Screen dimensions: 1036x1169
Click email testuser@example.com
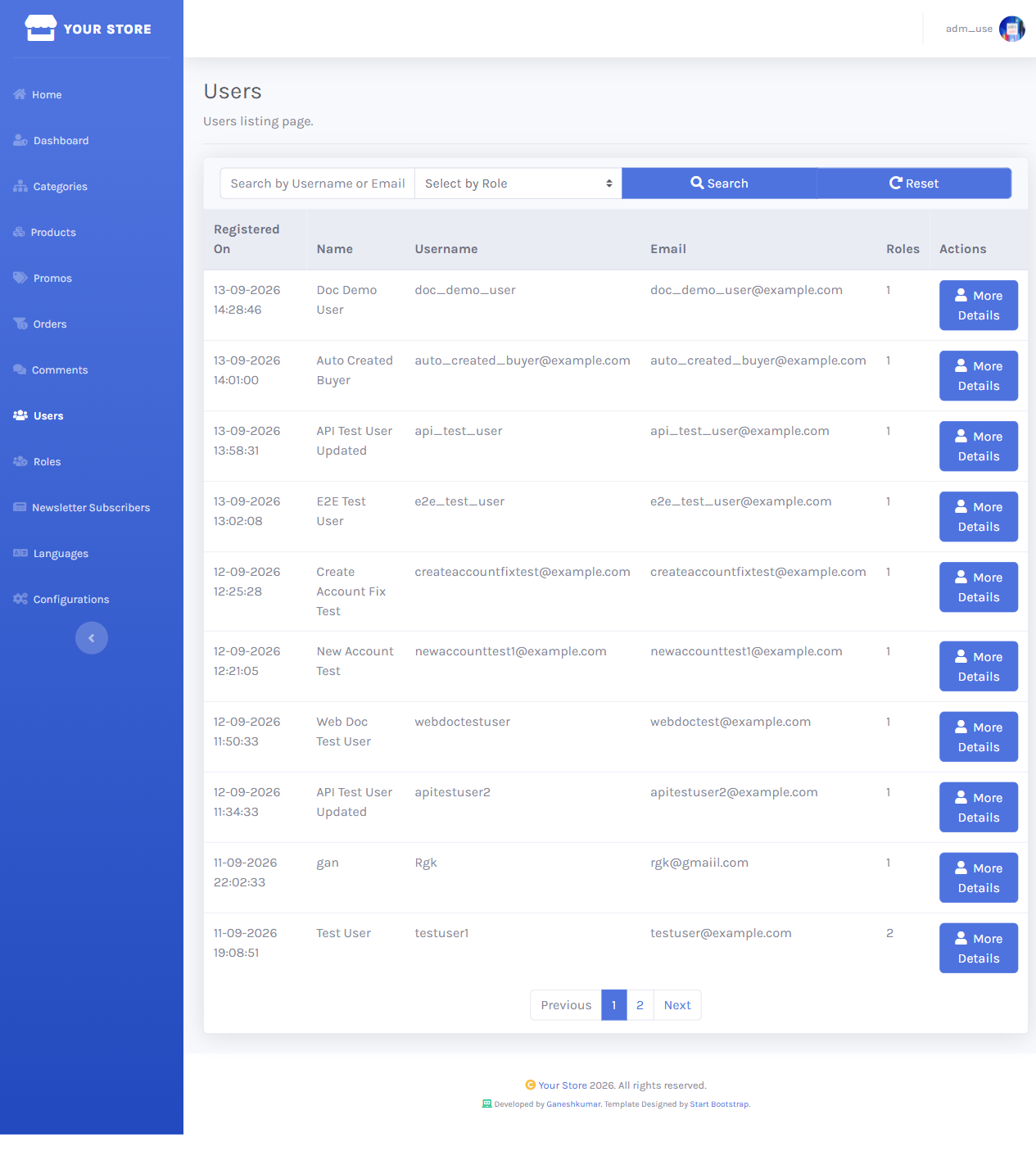[x=721, y=933]
